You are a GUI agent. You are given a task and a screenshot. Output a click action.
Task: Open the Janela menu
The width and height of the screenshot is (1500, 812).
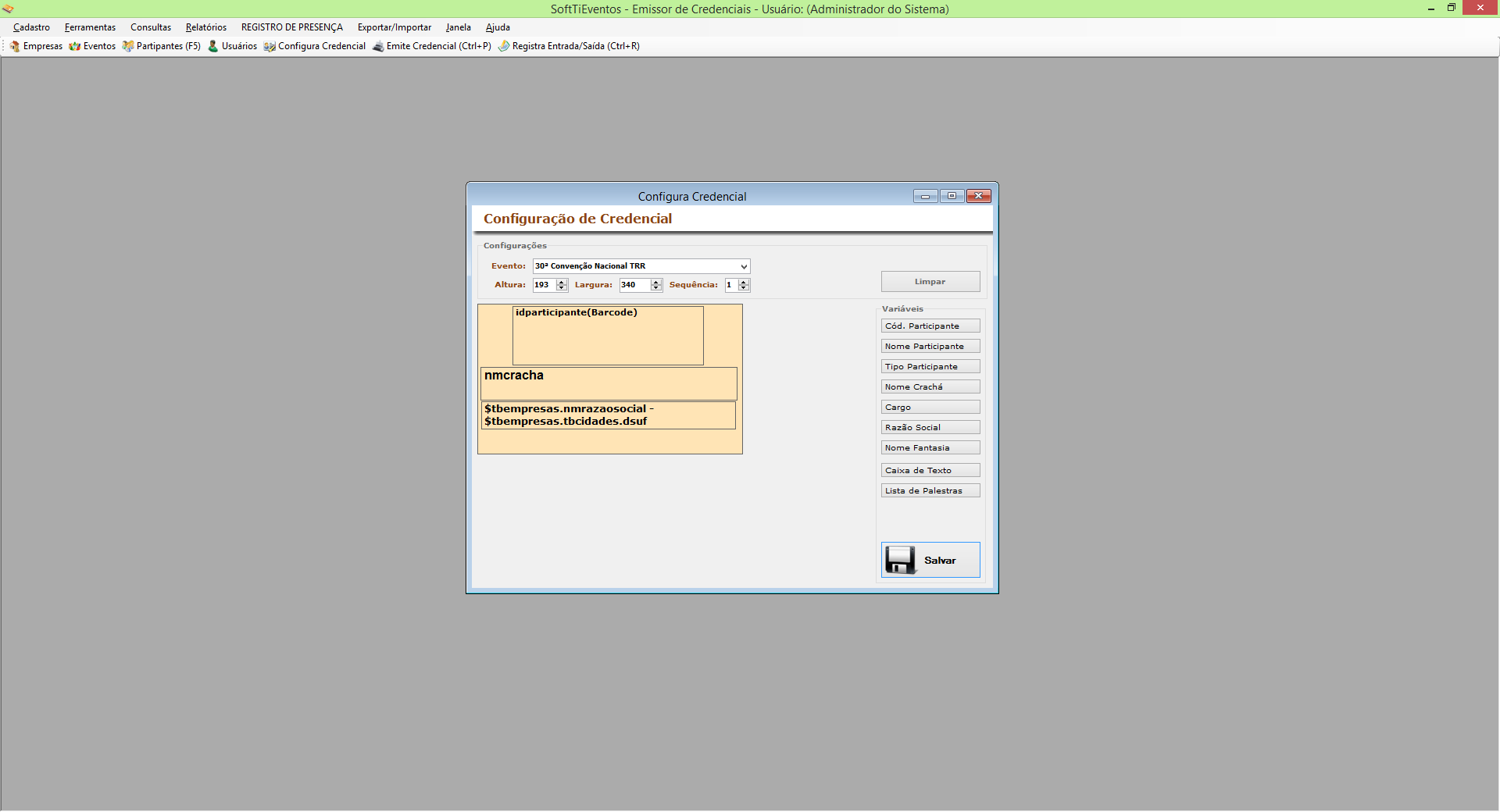point(459,27)
